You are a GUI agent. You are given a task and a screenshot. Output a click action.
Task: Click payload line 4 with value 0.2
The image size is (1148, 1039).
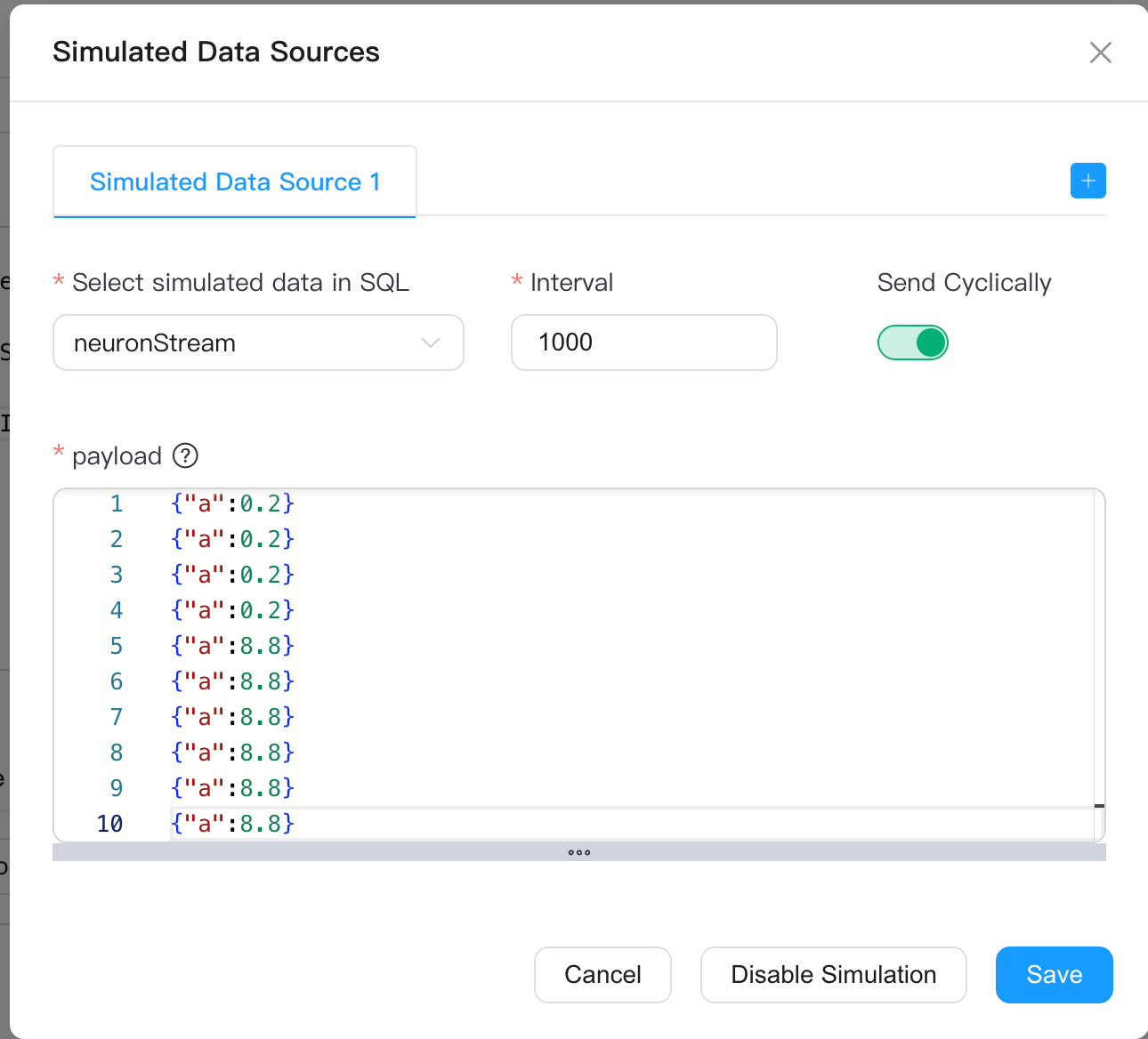[x=232, y=611]
